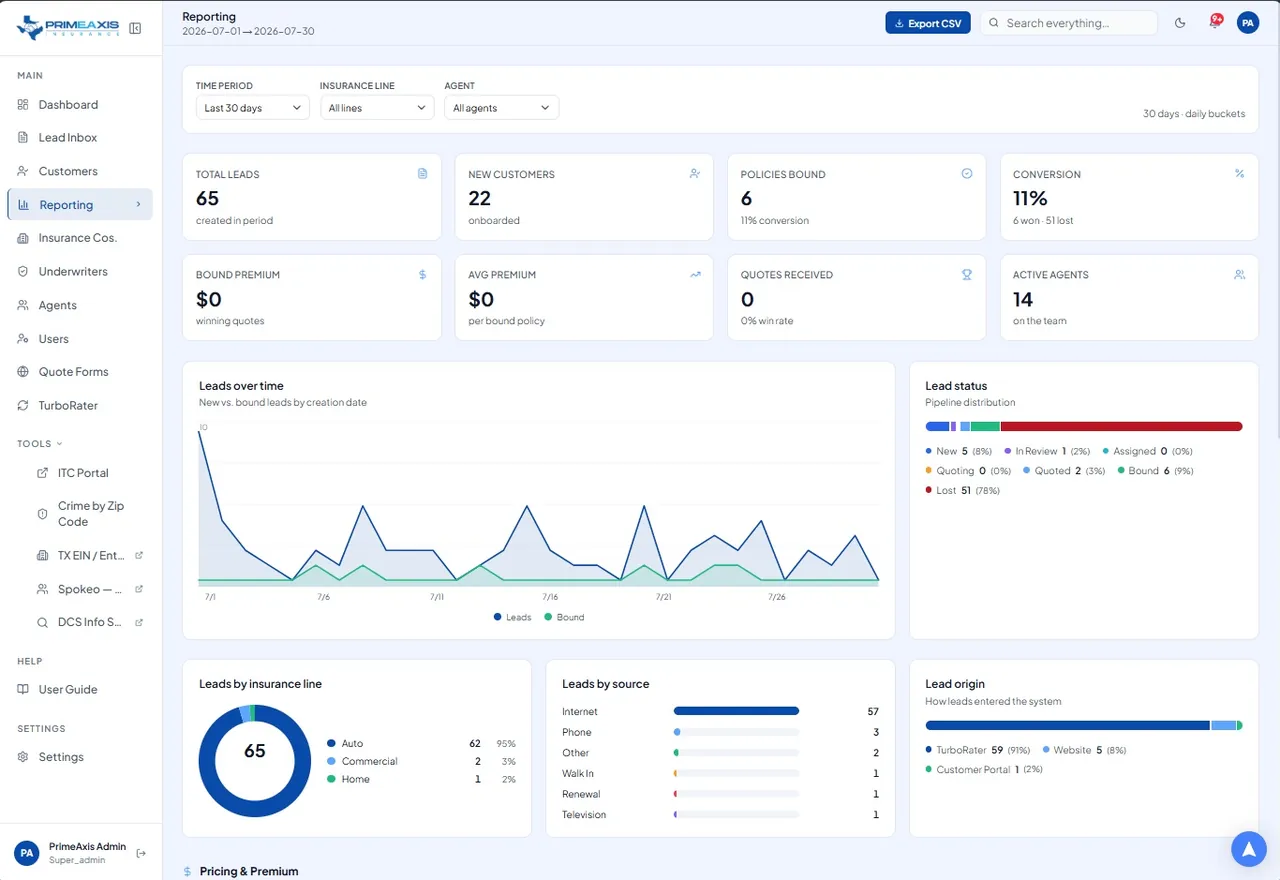Click the Internet bar in Leads by source
1280x880 pixels.
(736, 711)
